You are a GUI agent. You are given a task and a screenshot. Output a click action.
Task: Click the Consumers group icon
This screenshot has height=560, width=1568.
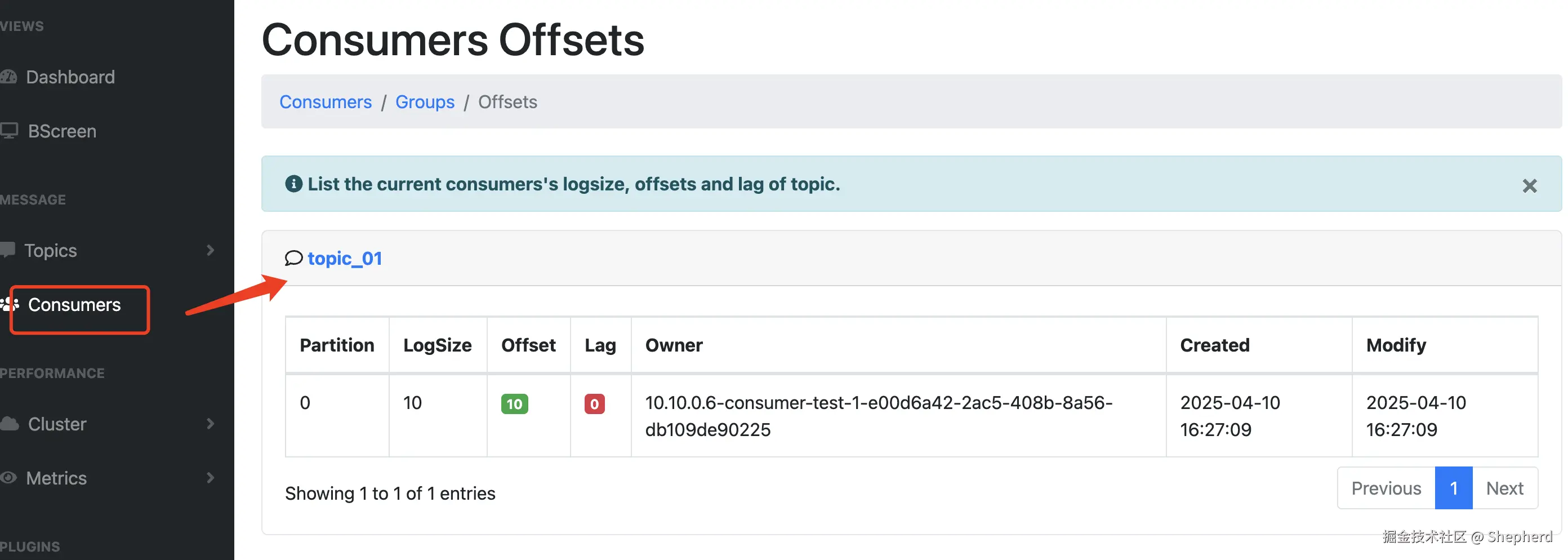tap(10, 304)
